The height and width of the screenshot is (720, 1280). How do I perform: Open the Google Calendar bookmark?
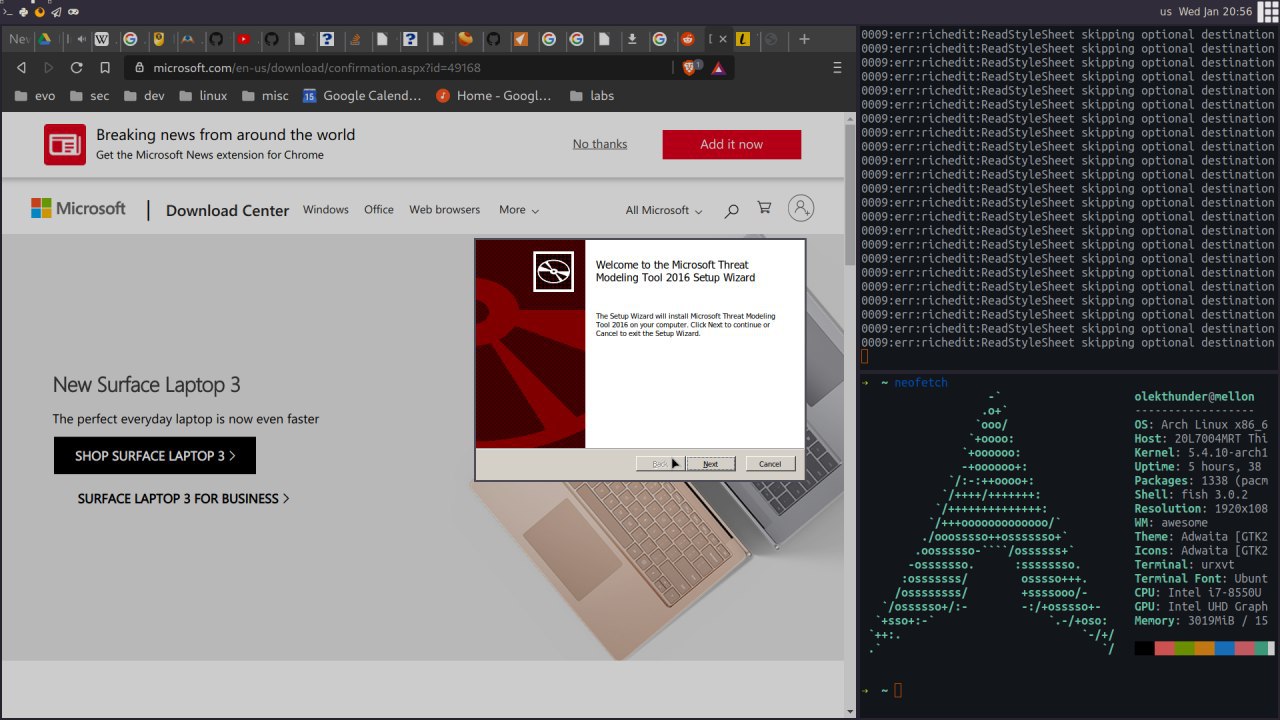pyautogui.click(x=362, y=96)
